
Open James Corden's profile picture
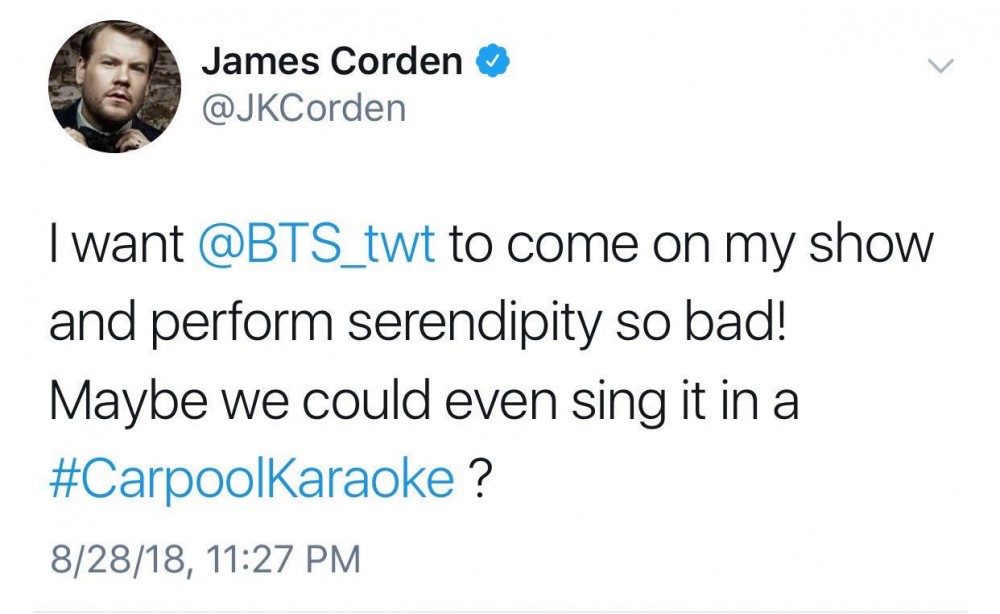coord(115,87)
